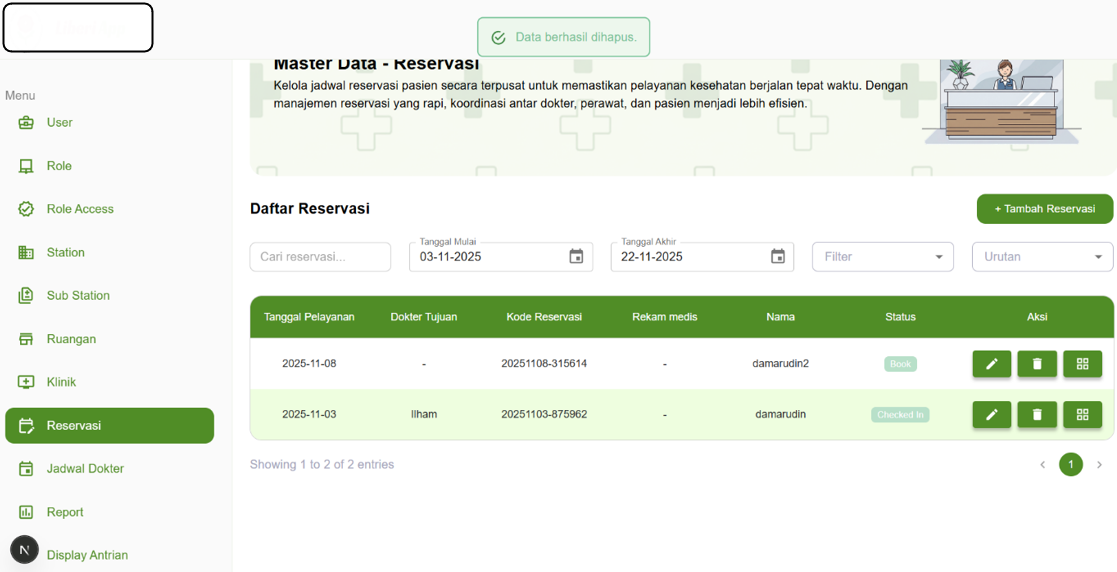This screenshot has width=1117, height=572.
Task: Click the Book status badge
Action: [x=900, y=364]
